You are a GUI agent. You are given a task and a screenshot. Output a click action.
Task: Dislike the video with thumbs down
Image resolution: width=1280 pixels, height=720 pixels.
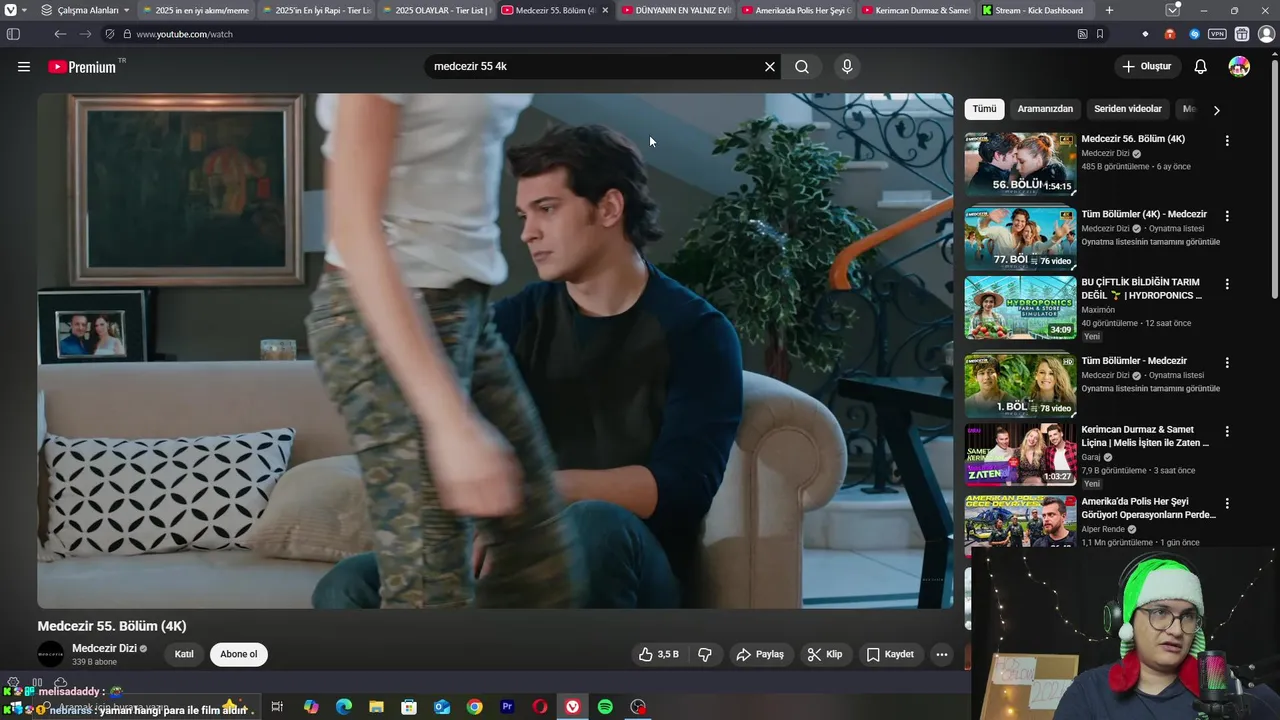[705, 654]
